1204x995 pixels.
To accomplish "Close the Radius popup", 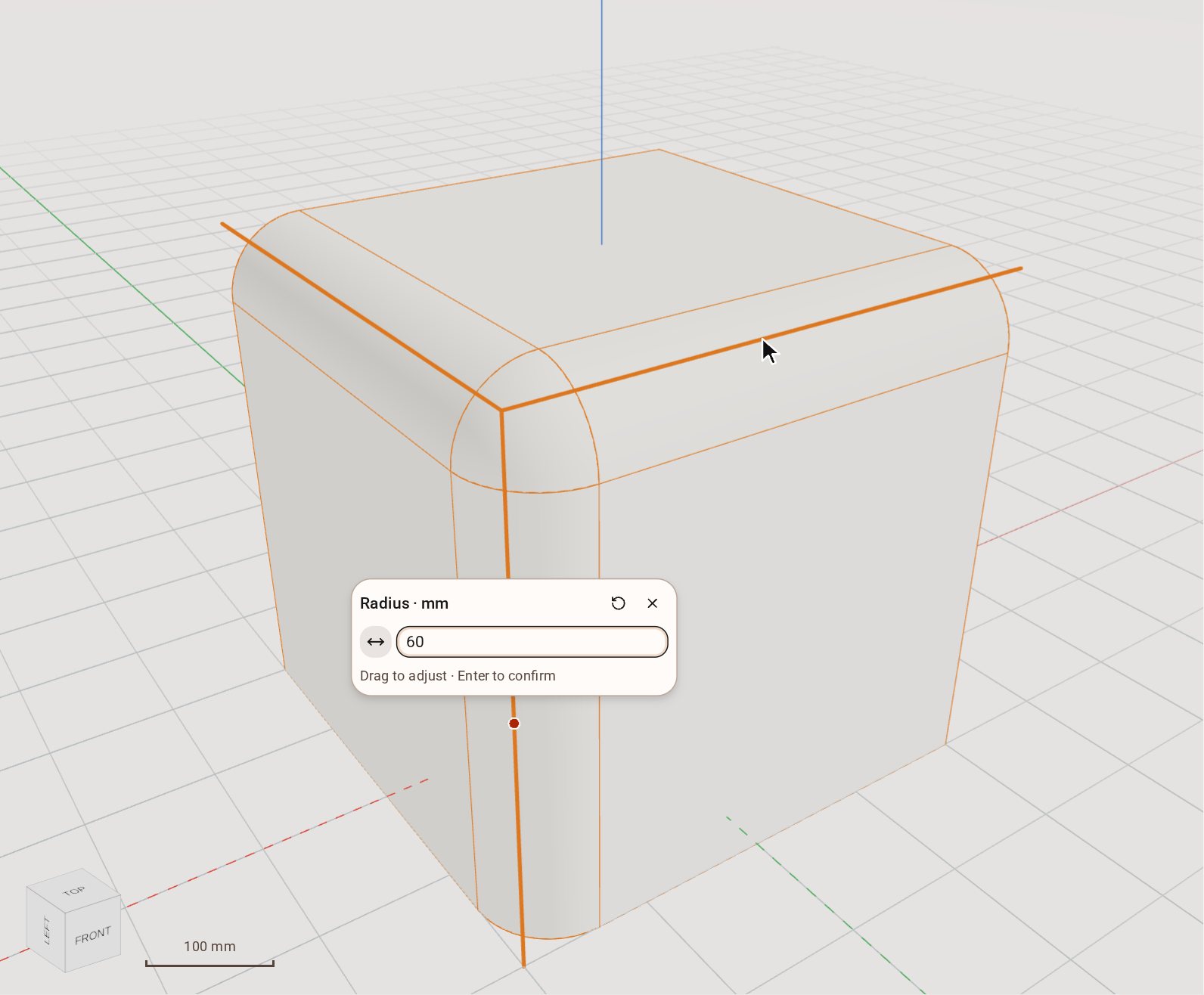I will coord(653,603).
